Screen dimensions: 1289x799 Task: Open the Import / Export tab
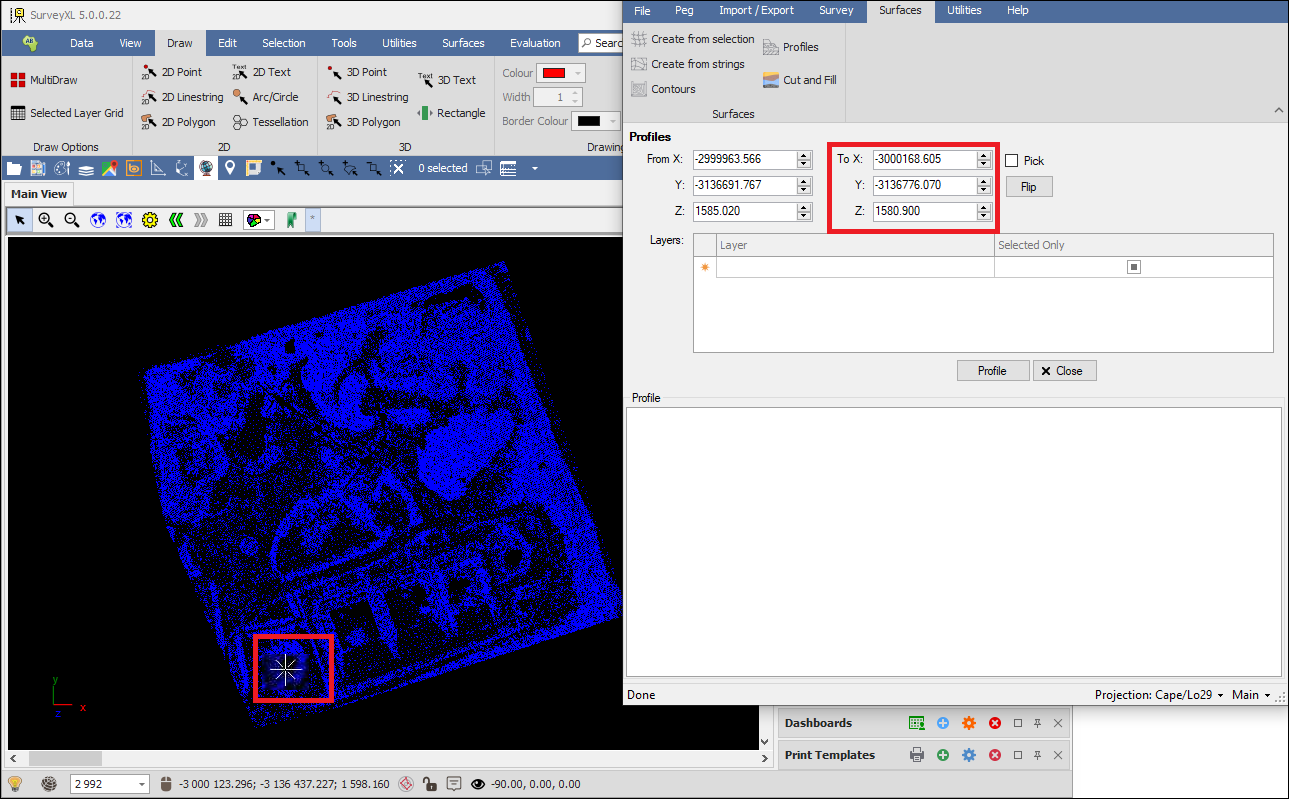[756, 11]
